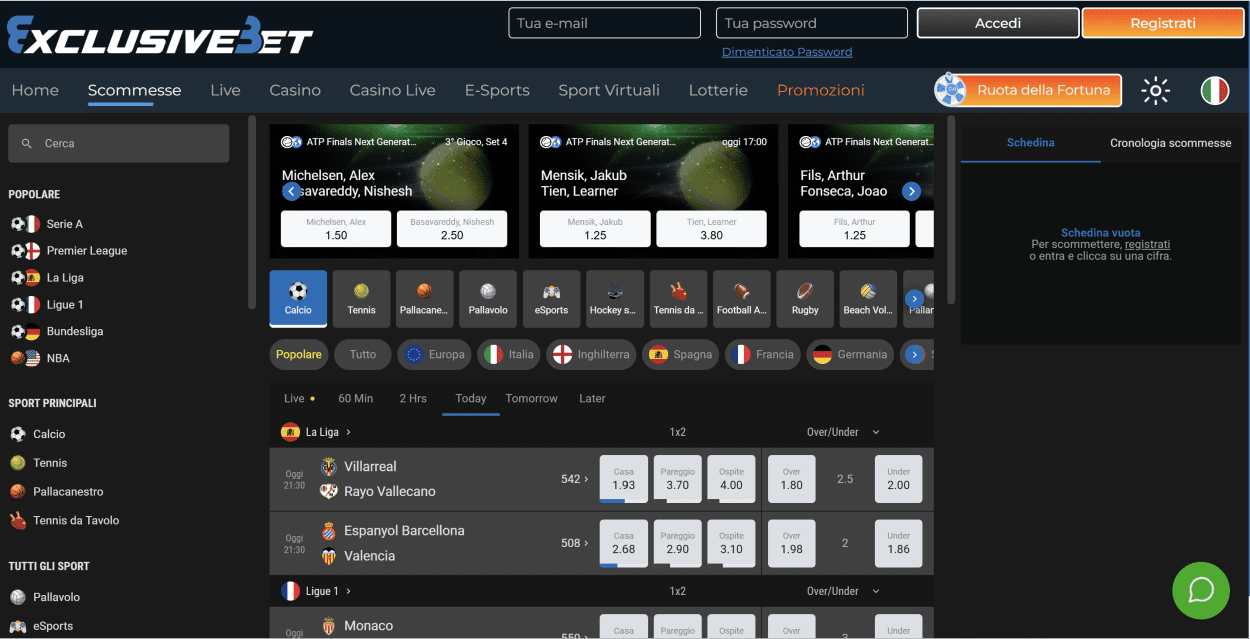Viewport: 1250px width, 639px height.
Task: Filter by Francia chip
Action: click(x=762, y=354)
